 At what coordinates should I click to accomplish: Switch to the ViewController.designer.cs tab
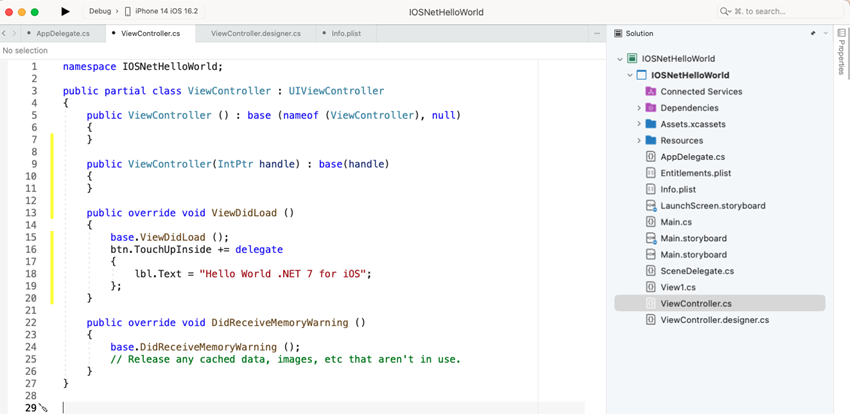coord(255,34)
